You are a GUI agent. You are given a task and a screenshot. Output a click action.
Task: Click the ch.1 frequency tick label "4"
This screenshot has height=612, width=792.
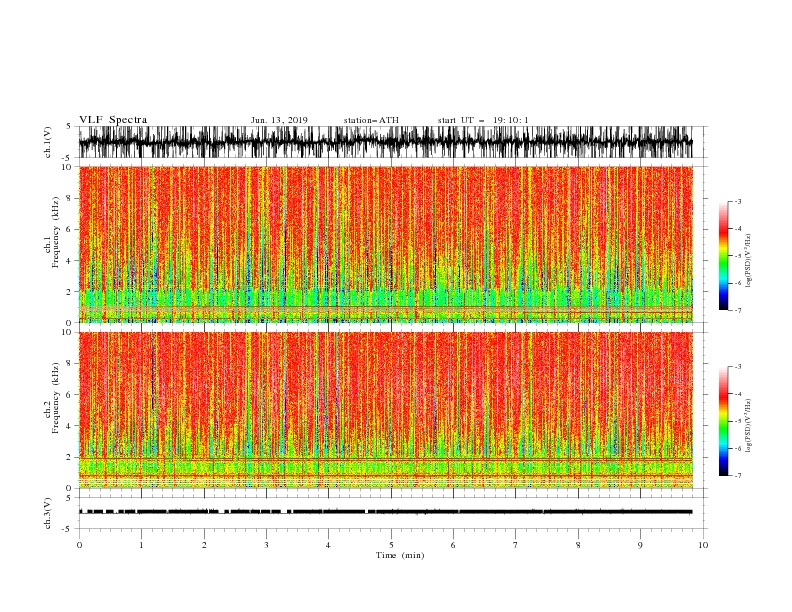coord(69,261)
